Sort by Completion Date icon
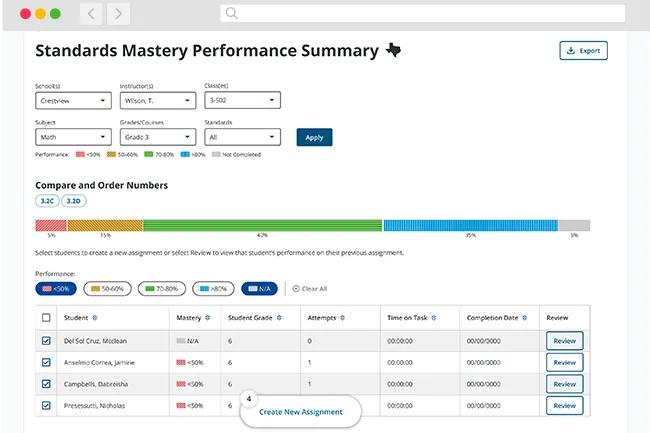This screenshot has width=650, height=433. (524, 318)
